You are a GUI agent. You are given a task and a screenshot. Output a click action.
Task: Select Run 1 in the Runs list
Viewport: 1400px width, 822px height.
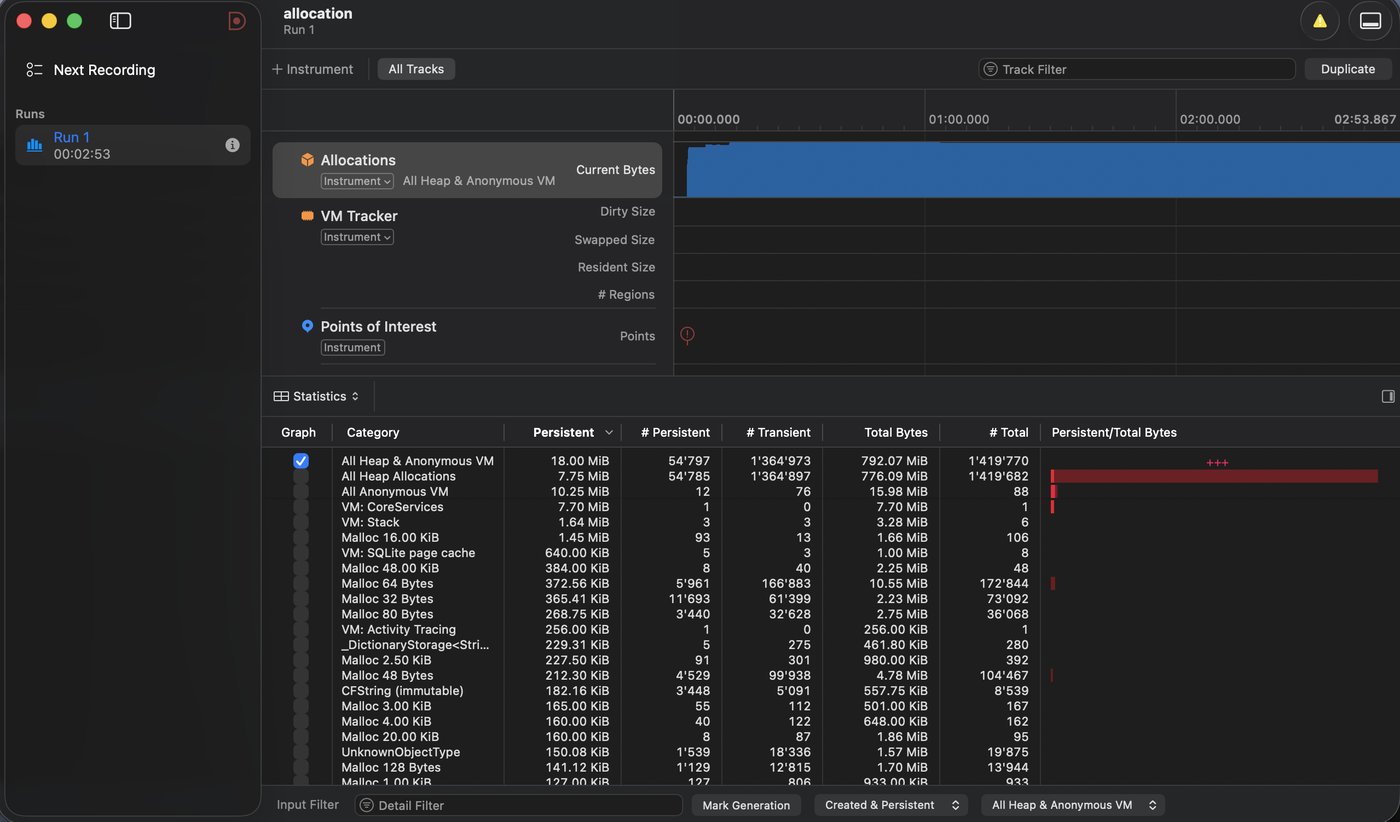click(x=133, y=145)
